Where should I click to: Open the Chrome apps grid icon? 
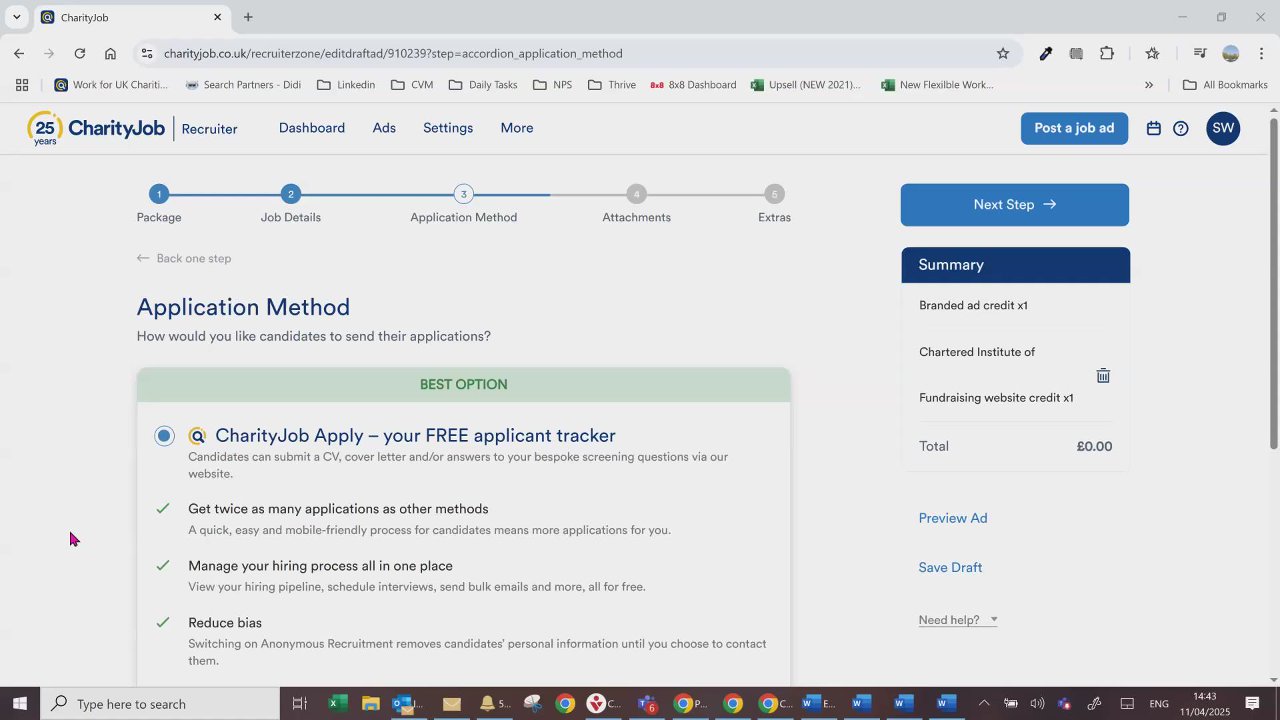coord(22,85)
